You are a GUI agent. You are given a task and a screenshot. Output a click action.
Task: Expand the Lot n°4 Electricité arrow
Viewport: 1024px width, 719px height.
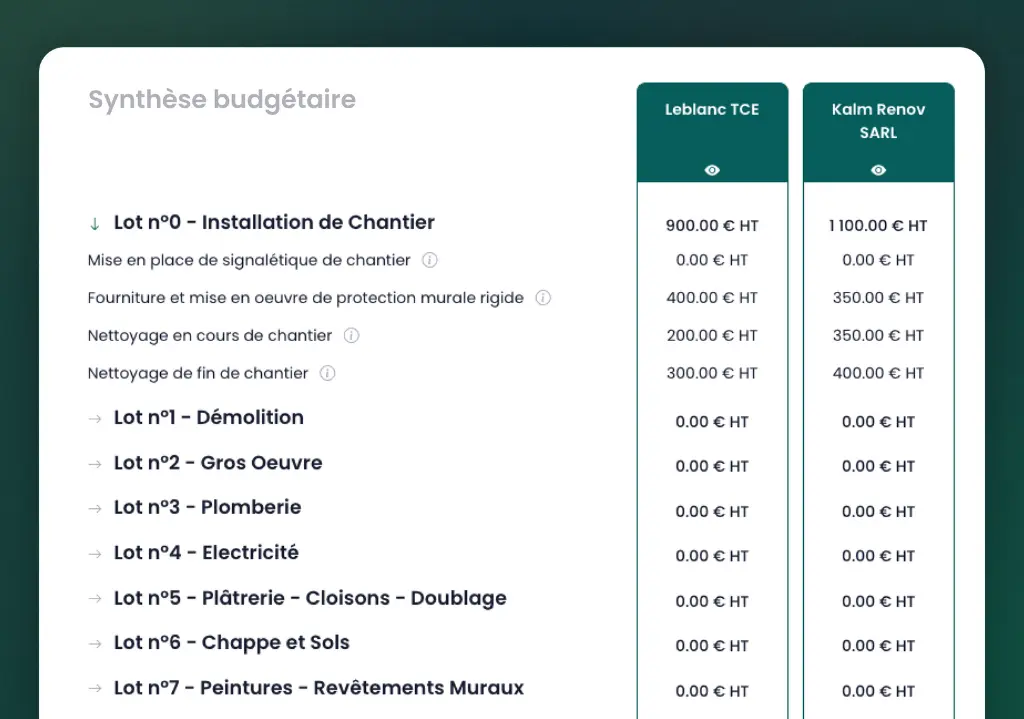click(x=95, y=554)
